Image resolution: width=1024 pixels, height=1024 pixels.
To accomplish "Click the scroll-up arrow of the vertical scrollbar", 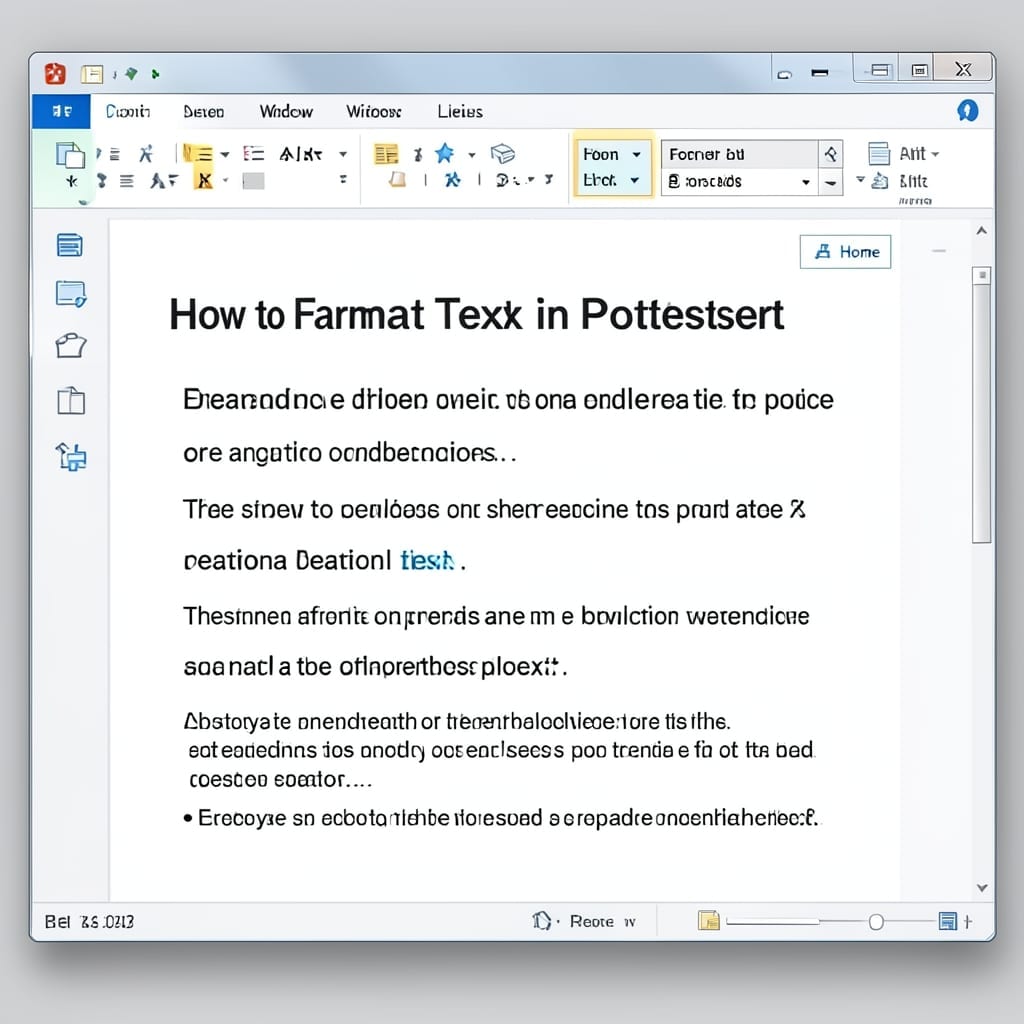I will coord(981,231).
